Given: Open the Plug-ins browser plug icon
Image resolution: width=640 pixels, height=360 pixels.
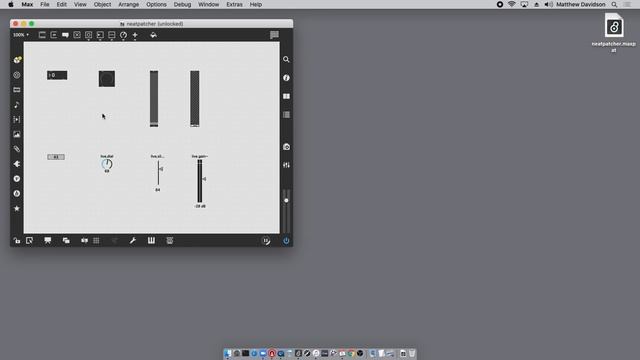Looking at the screenshot, I should [x=17, y=164].
